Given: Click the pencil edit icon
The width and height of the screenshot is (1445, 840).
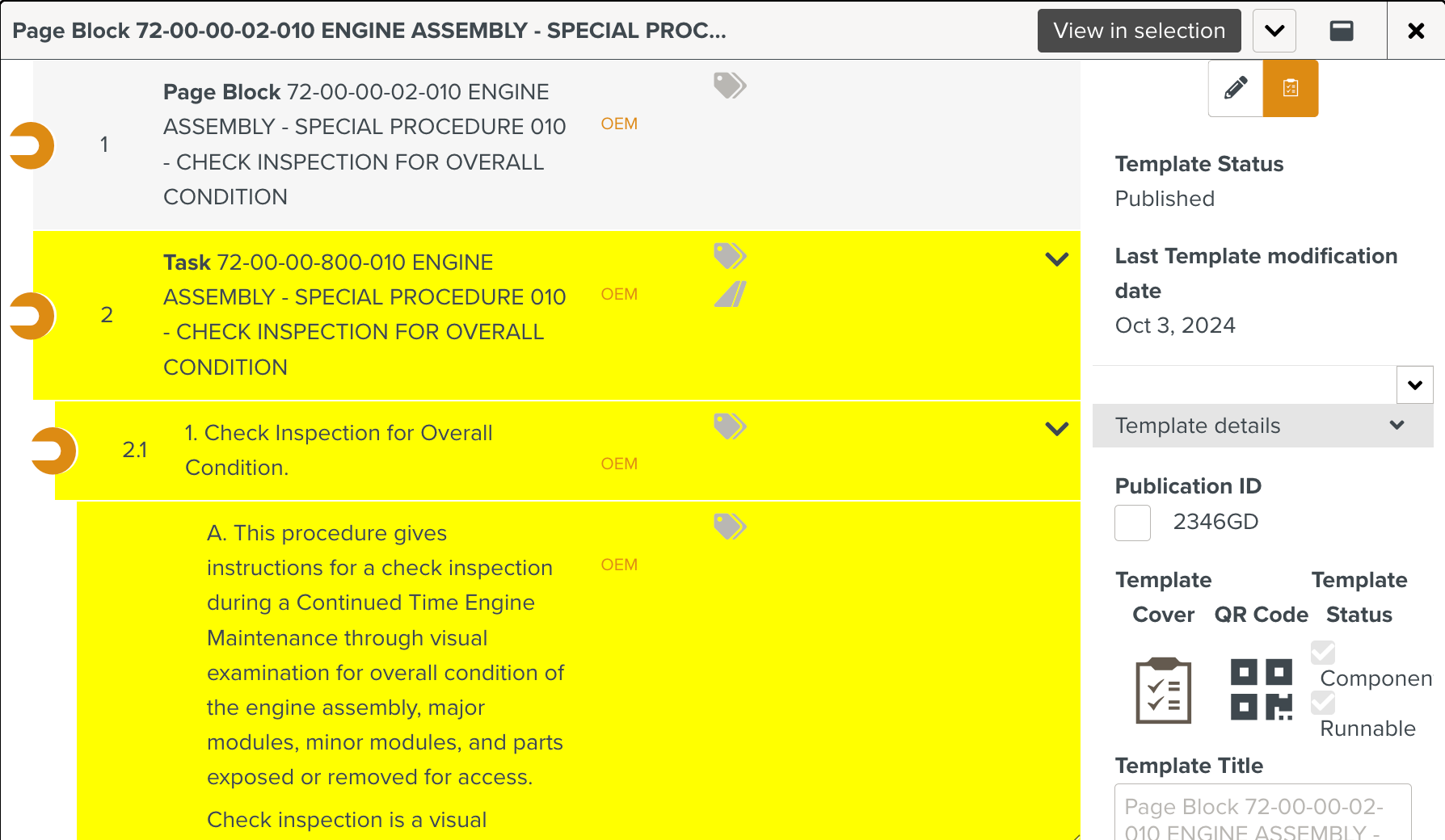Looking at the screenshot, I should [1235, 88].
